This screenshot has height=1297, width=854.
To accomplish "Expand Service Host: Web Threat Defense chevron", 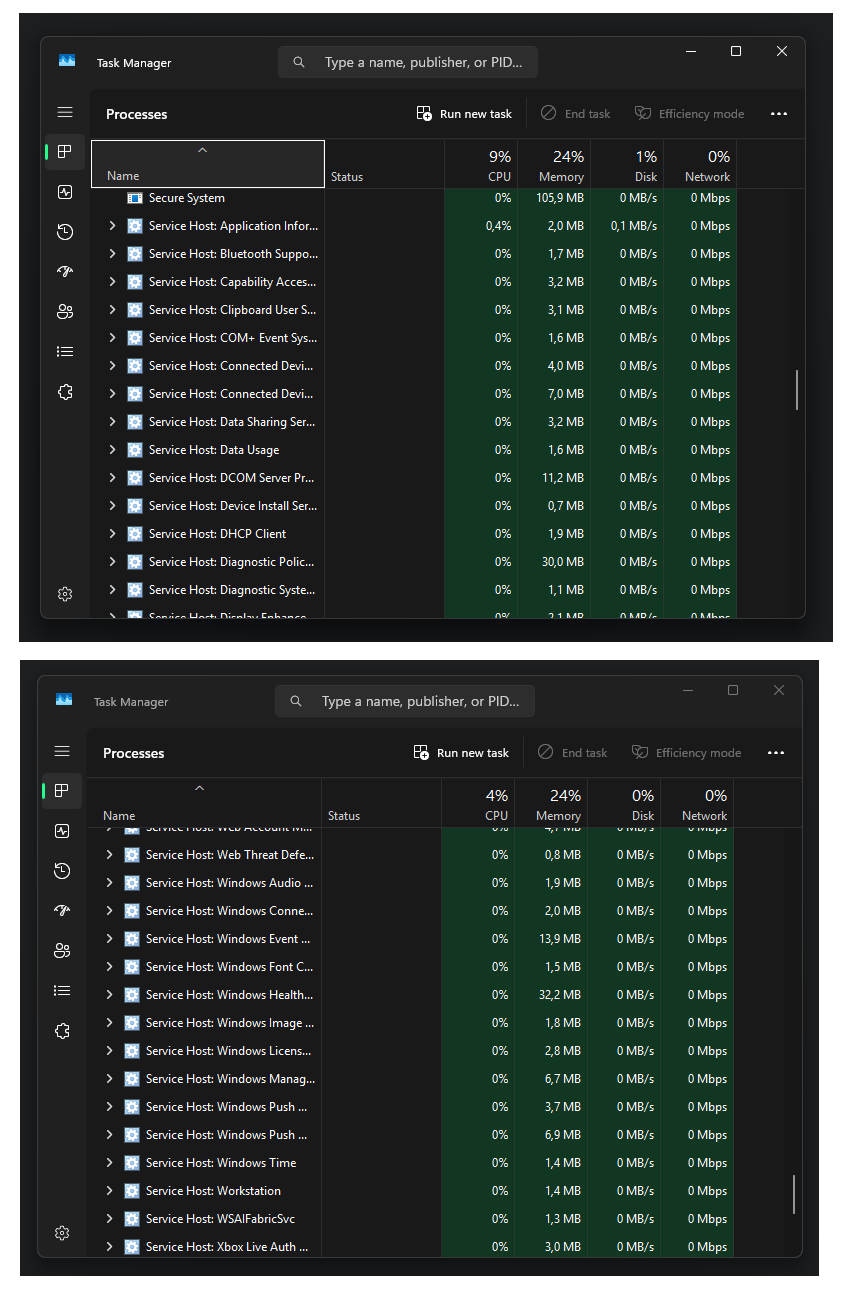I will tap(109, 855).
